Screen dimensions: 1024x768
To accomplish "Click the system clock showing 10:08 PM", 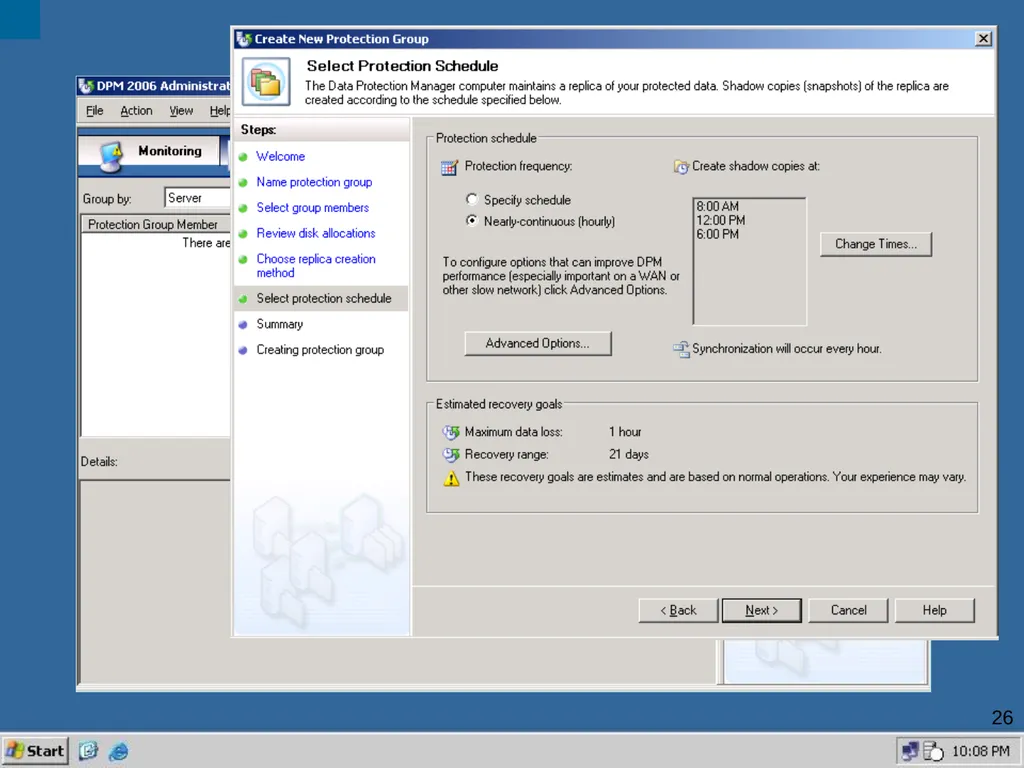I will coord(981,752).
